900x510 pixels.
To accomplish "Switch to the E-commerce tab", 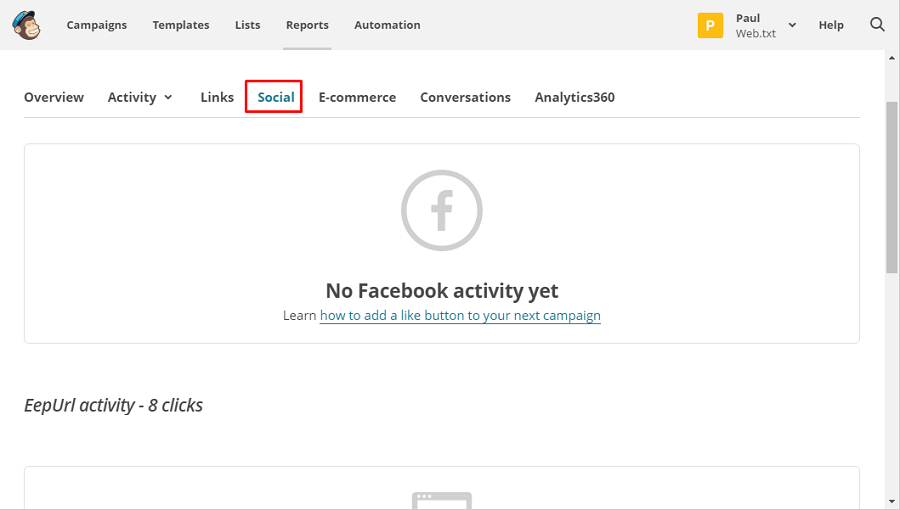I will [357, 98].
